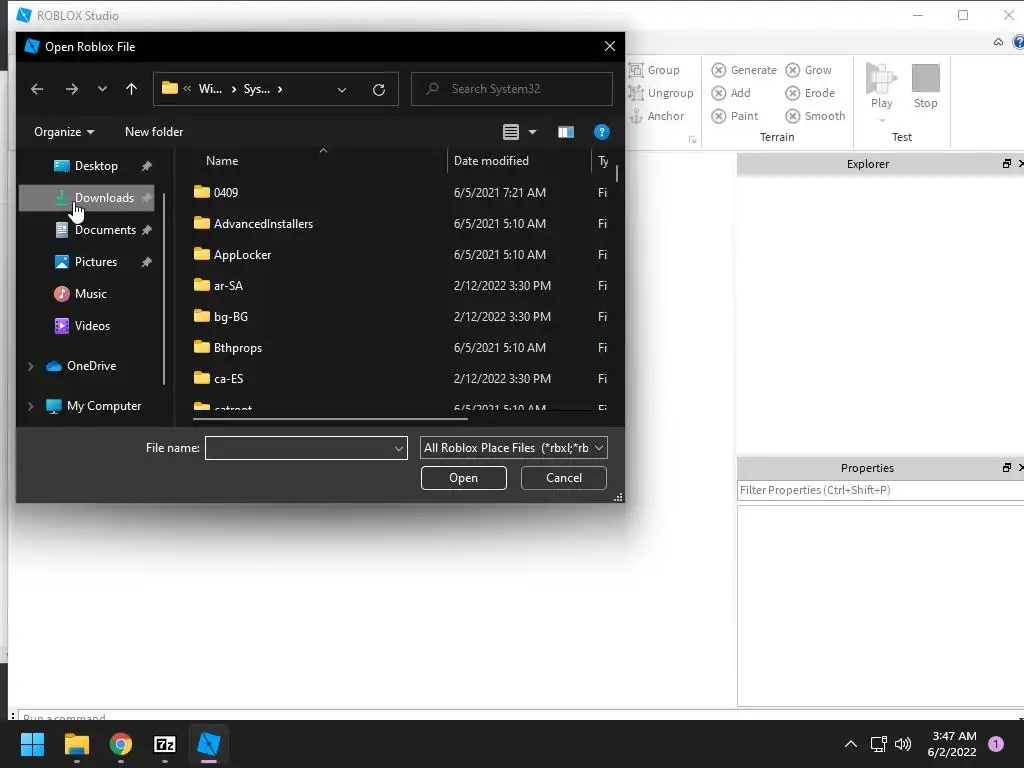Refresh the System32 folder listing
Screen dimensions: 1024x768
tap(379, 89)
